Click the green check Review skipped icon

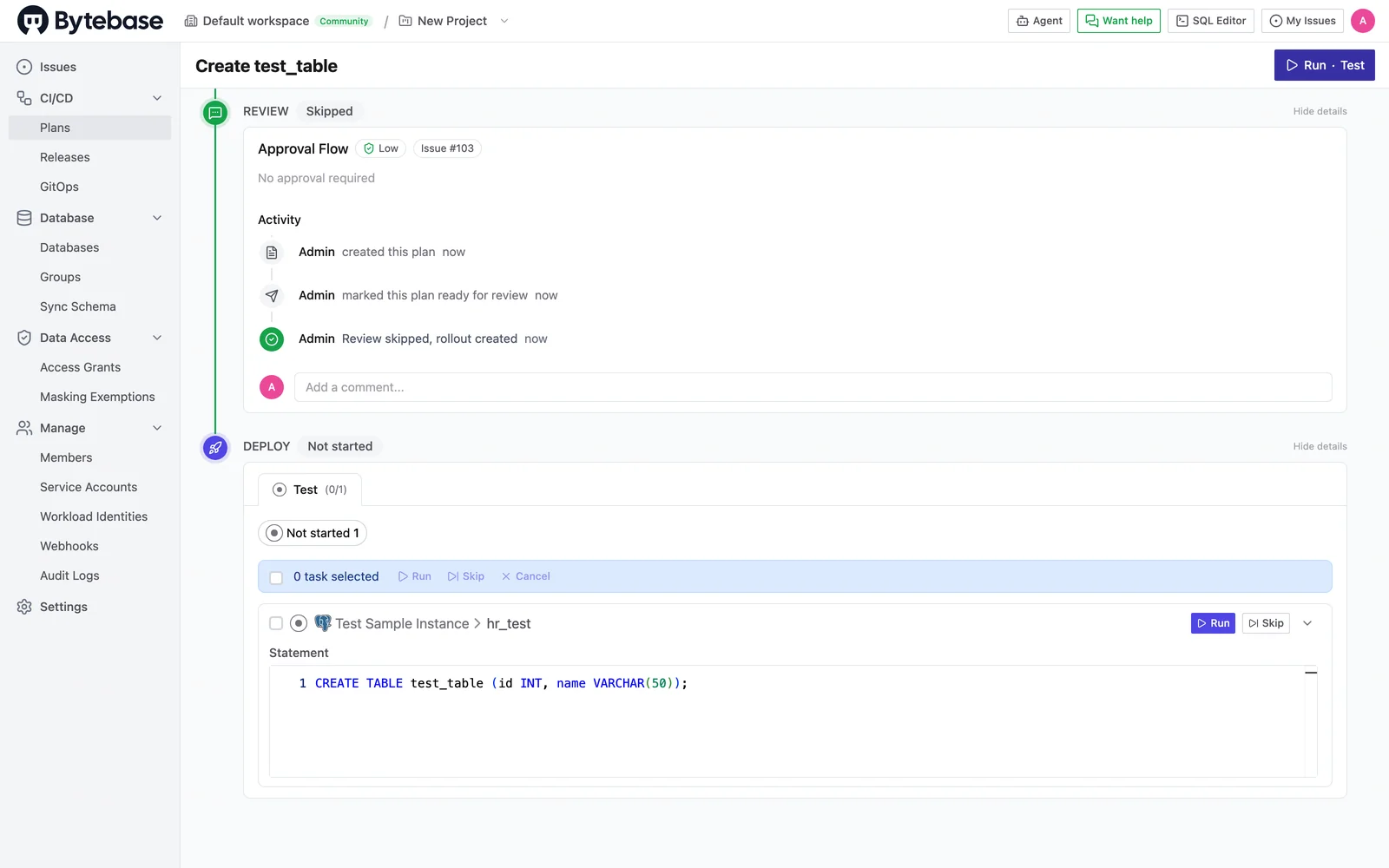click(272, 339)
